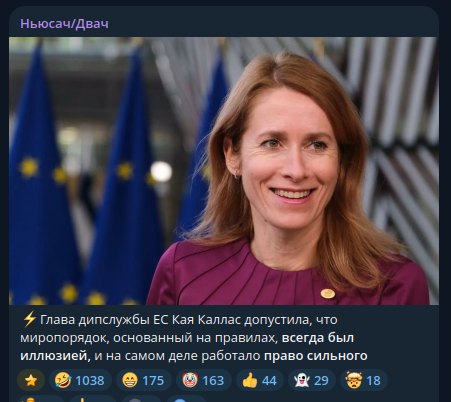Click the dark margin outside message bubble

pos(445,200)
